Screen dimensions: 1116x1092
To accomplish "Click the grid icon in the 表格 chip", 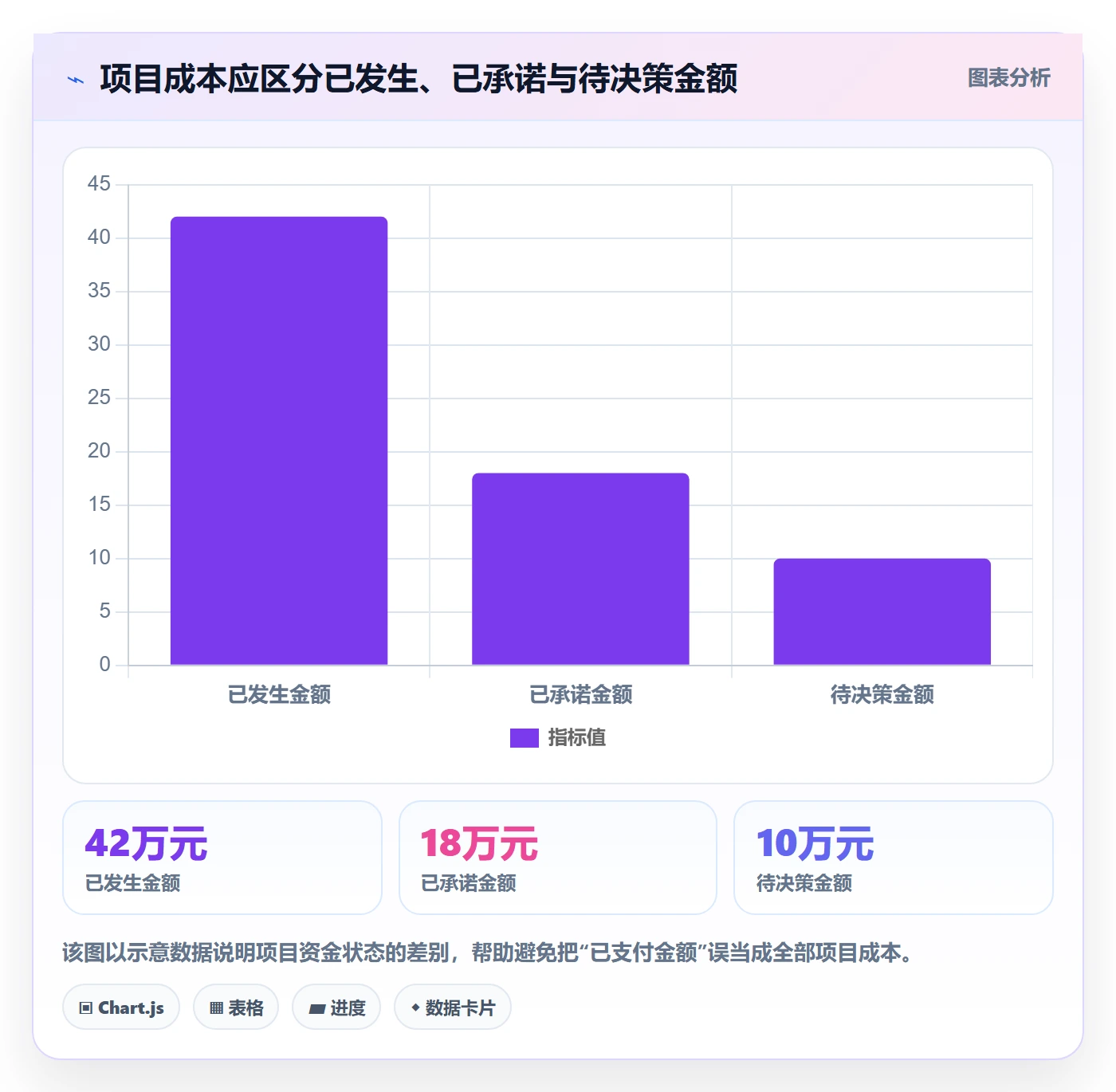I will coord(216,1008).
